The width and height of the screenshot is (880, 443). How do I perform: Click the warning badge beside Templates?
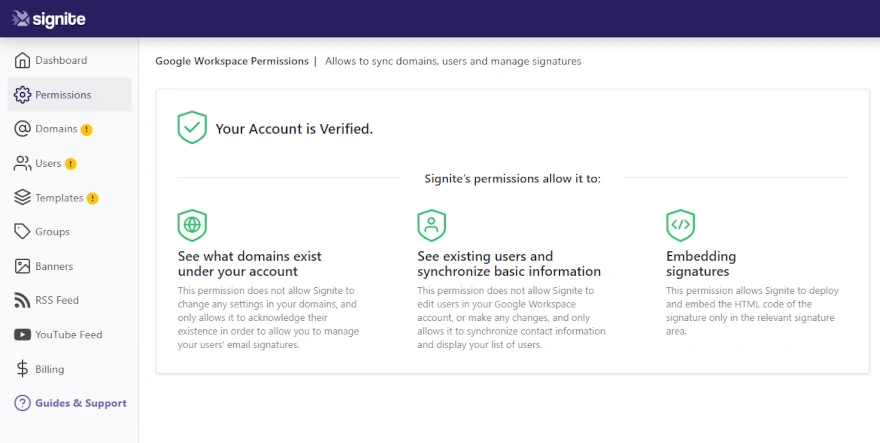coord(93,198)
